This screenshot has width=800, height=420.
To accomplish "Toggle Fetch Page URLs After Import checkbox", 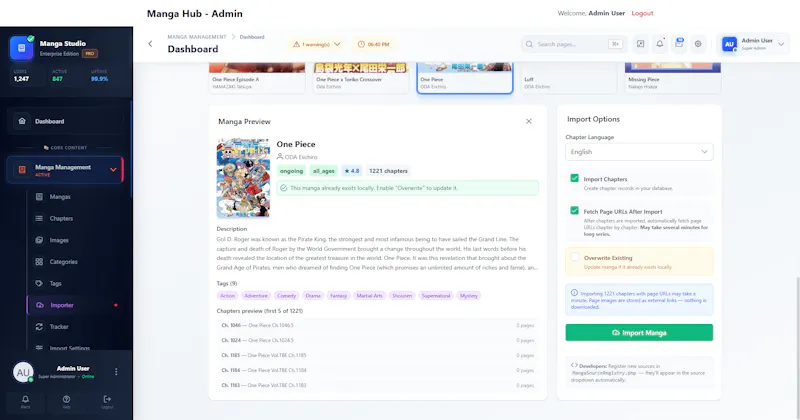I will click(574, 210).
